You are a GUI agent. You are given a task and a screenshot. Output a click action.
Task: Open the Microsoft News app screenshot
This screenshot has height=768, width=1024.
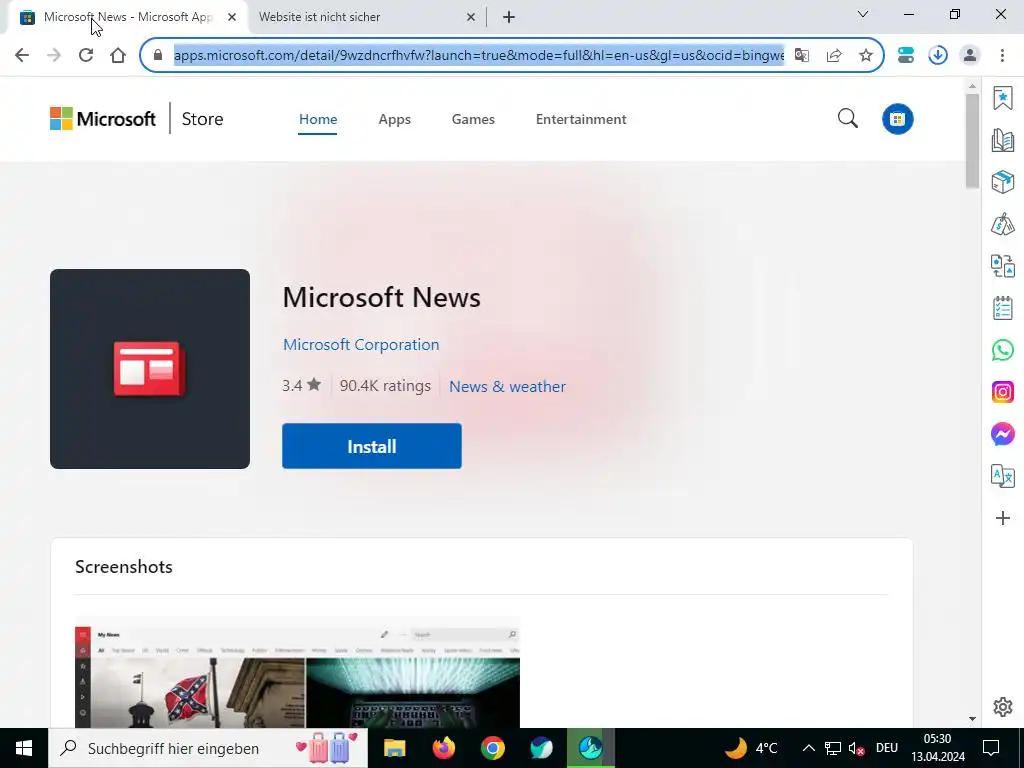[x=297, y=673]
